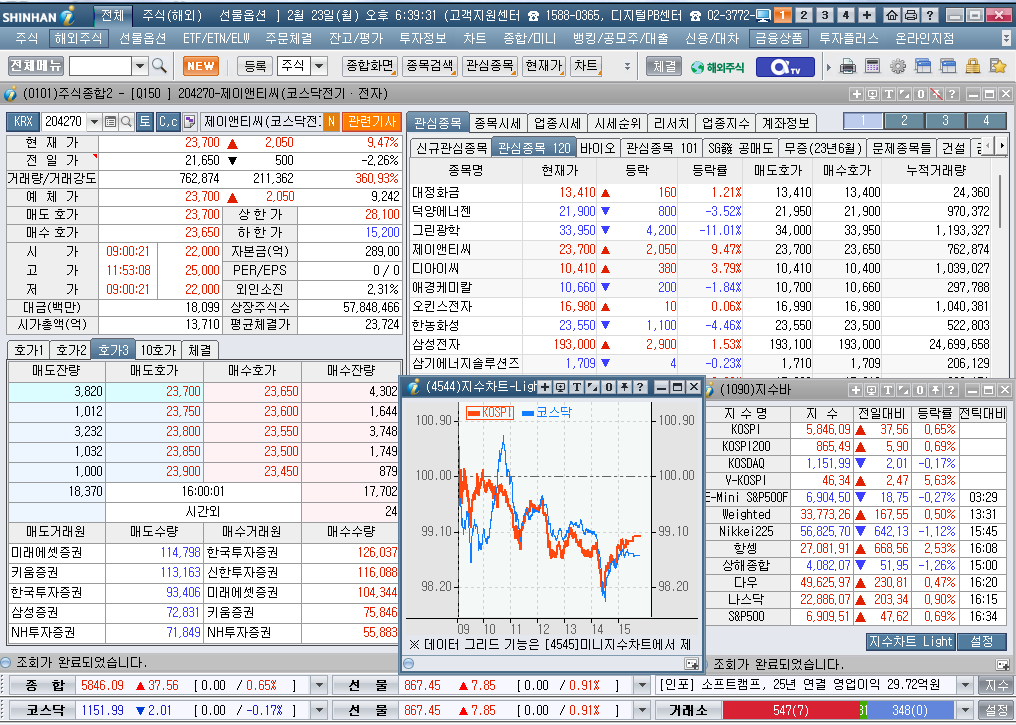Click the stock code 204270 input
This screenshot has height=725, width=1016.
click(64, 122)
